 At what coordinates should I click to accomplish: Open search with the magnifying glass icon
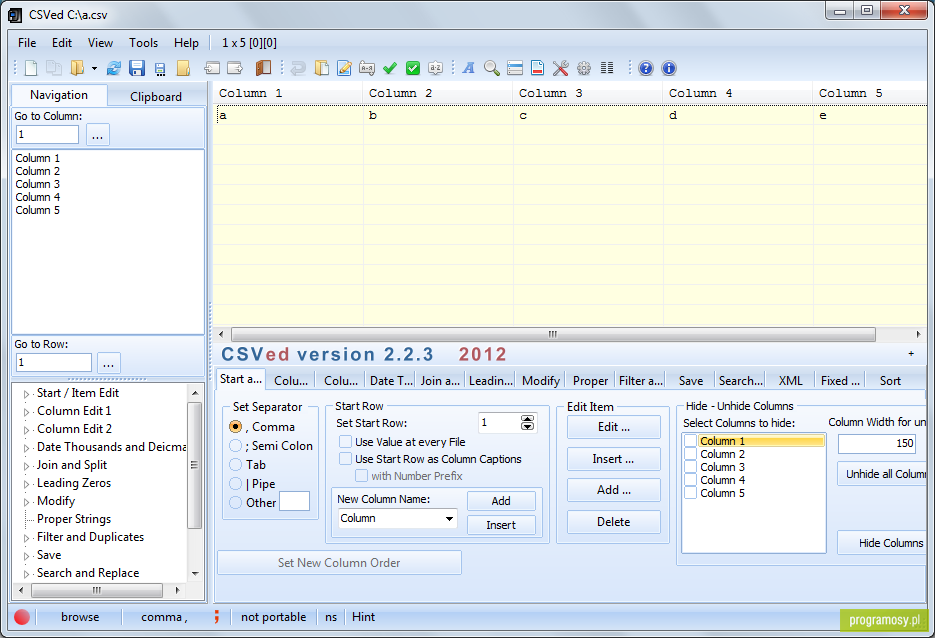492,68
